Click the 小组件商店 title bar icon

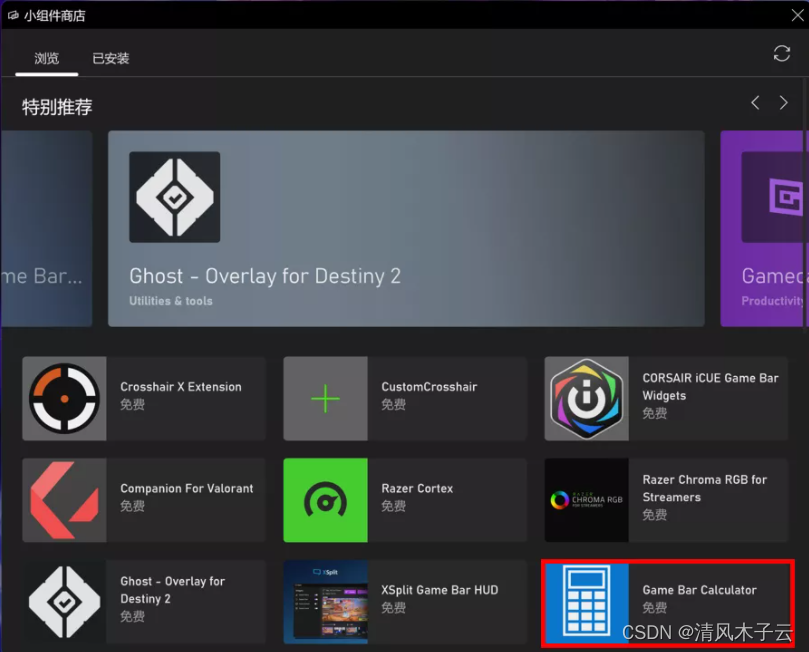click(x=13, y=15)
